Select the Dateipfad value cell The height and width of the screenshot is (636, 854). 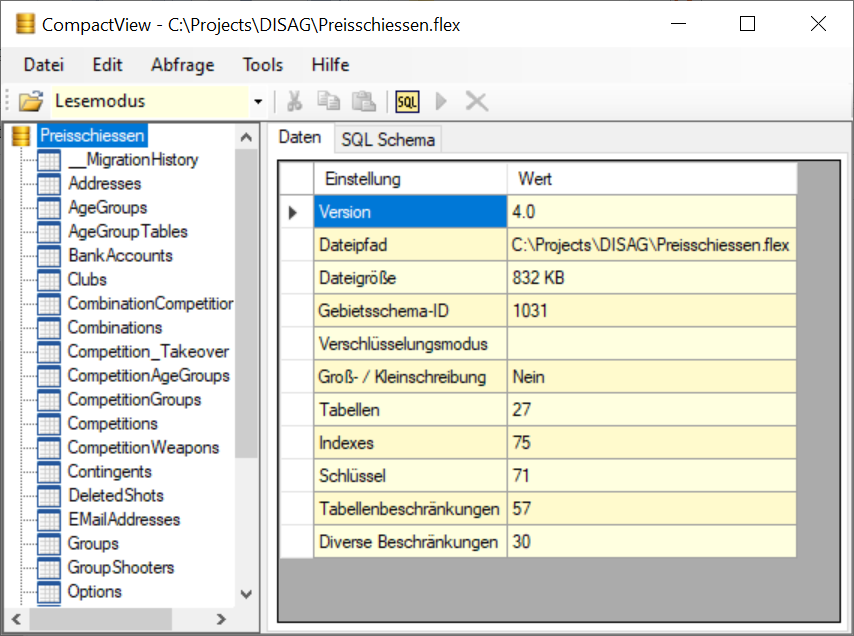point(650,245)
